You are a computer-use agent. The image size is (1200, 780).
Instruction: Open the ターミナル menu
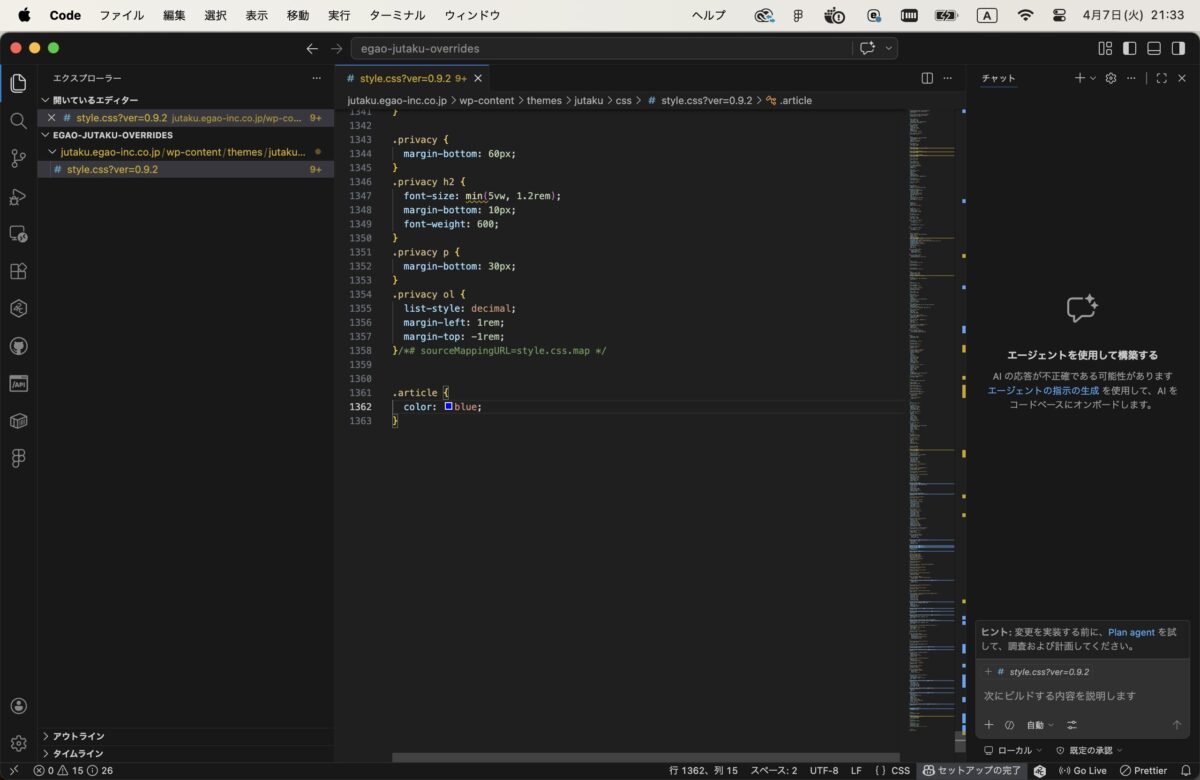pos(397,15)
